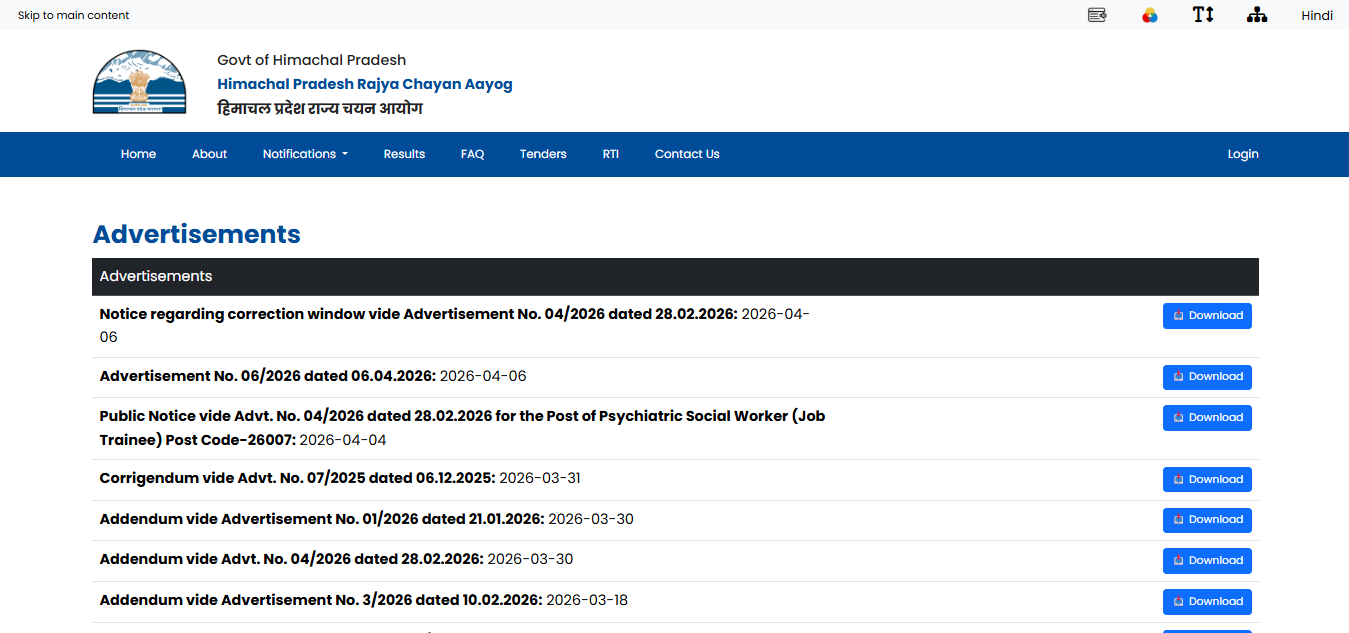1349x633 pixels.
Task: Click the Himachal Pradesh government emblem logo
Action: coord(139,82)
